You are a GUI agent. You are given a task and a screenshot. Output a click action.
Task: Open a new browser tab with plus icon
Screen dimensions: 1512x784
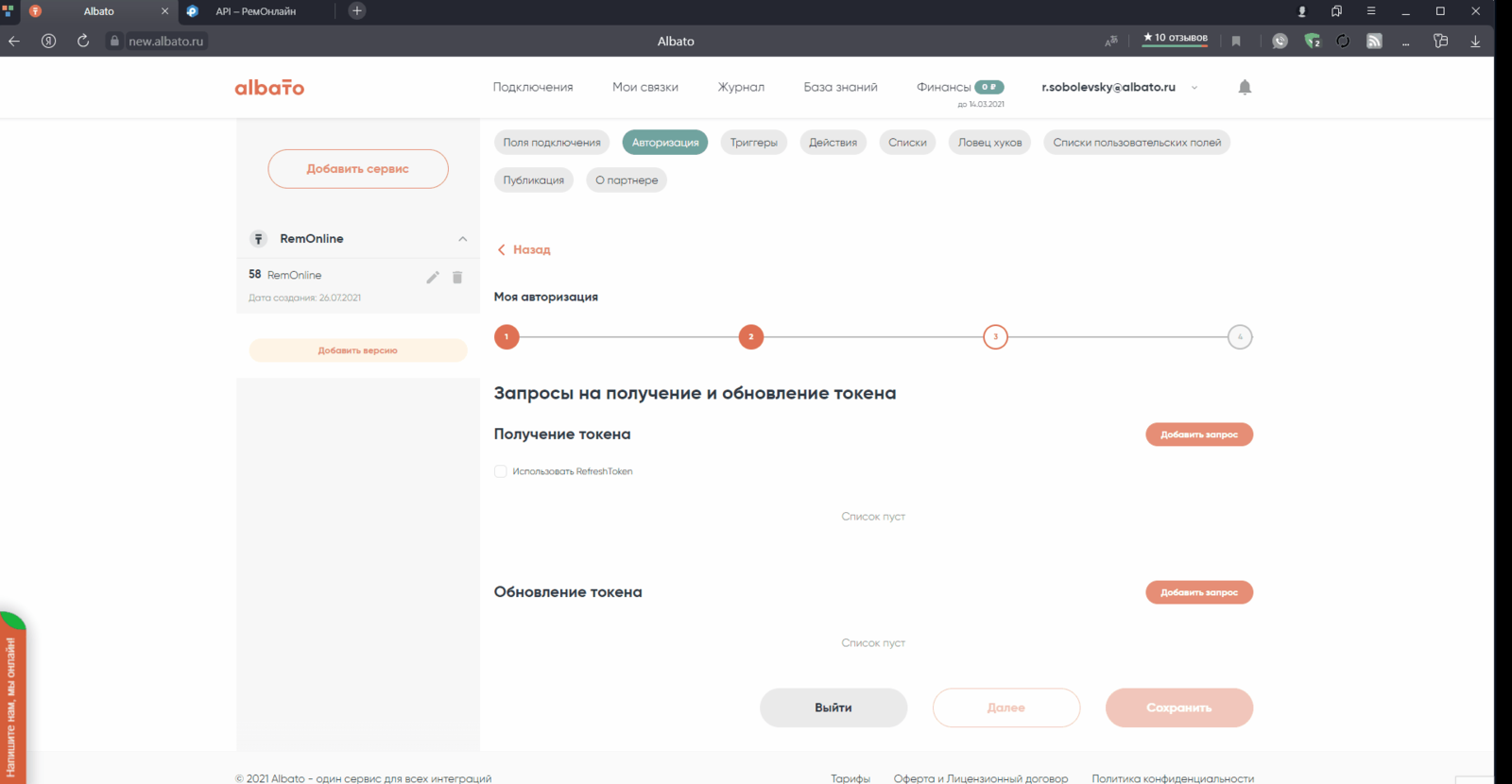(357, 11)
